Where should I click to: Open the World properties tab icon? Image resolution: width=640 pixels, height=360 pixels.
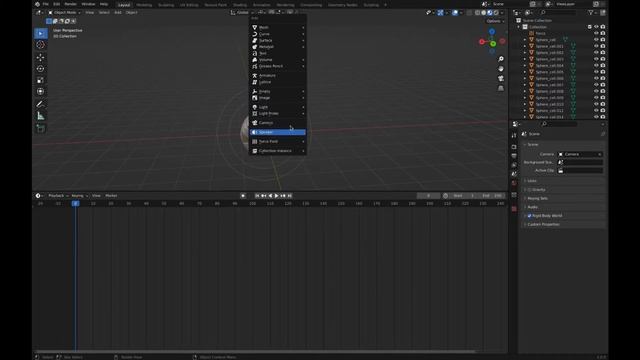coord(514,183)
